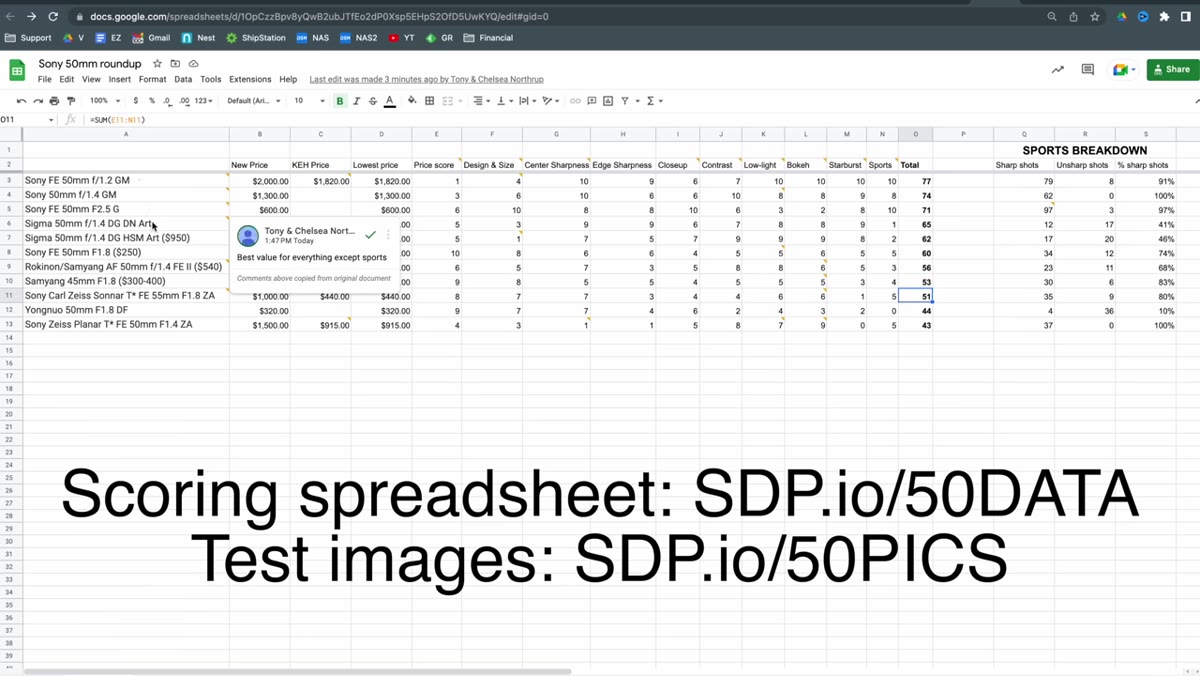Open text wrapping dropdown
The image size is (1200, 676).
[x=526, y=101]
